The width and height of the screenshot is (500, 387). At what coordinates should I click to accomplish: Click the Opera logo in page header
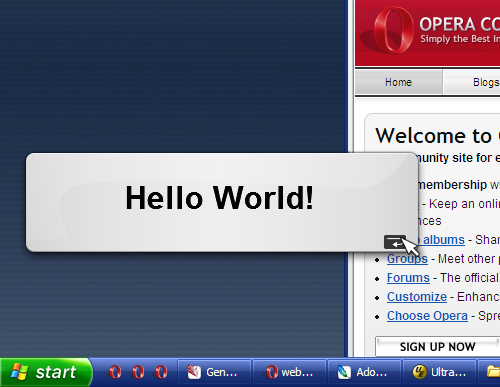pyautogui.click(x=393, y=30)
